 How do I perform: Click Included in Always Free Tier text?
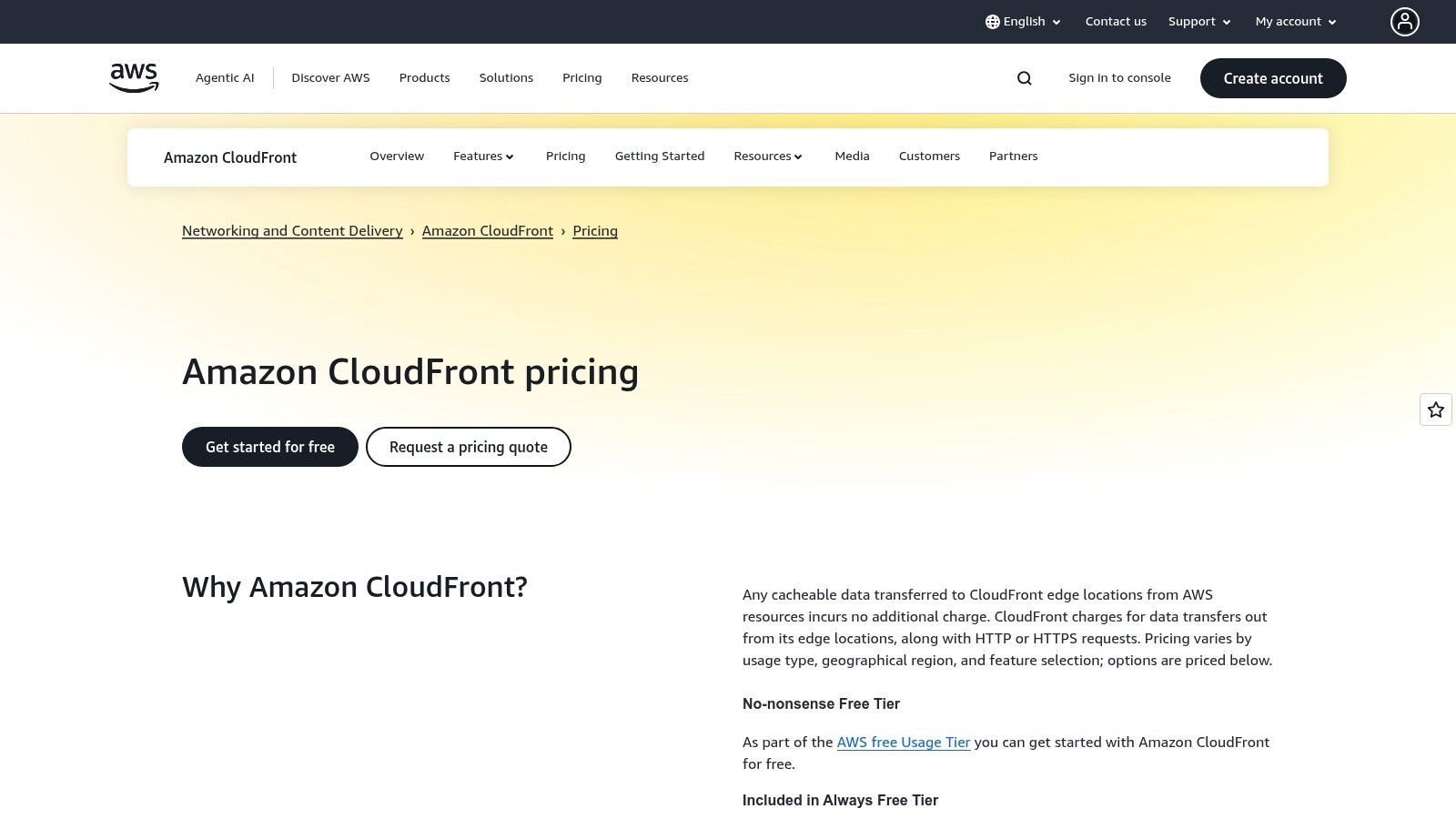point(840,800)
